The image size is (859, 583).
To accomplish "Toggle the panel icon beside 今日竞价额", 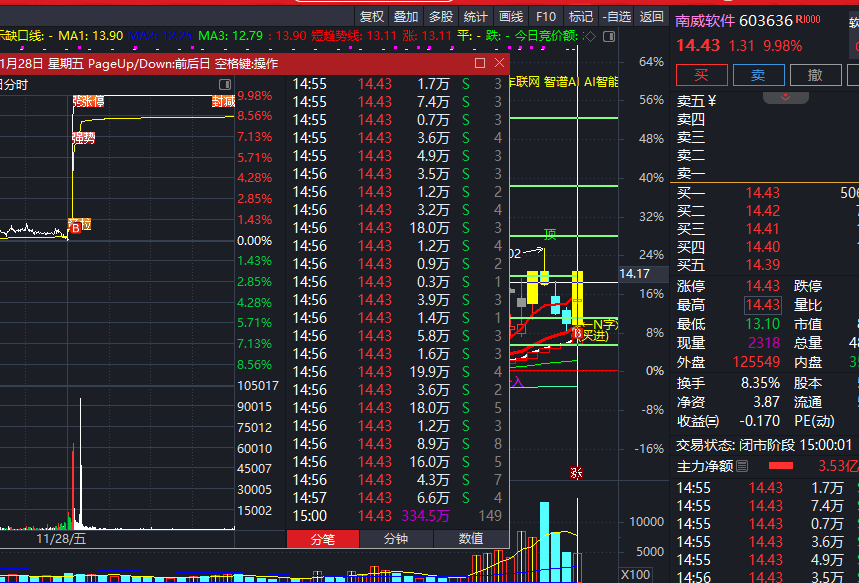I will click(609, 37).
